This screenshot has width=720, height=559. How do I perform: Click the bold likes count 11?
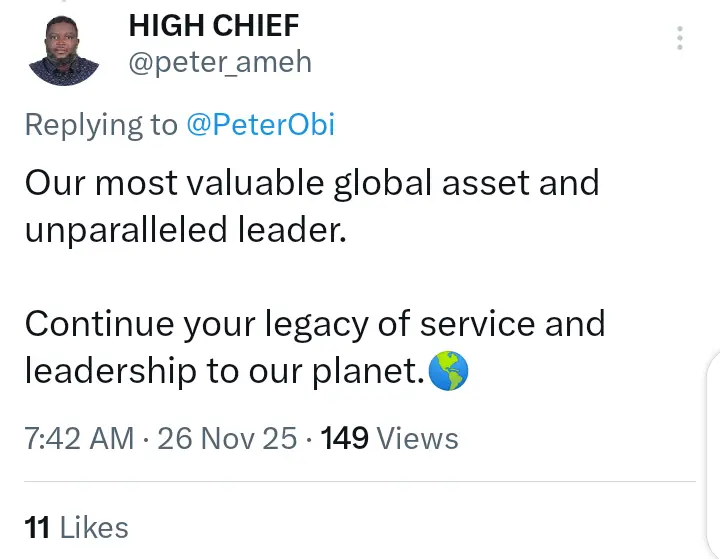(x=37, y=527)
